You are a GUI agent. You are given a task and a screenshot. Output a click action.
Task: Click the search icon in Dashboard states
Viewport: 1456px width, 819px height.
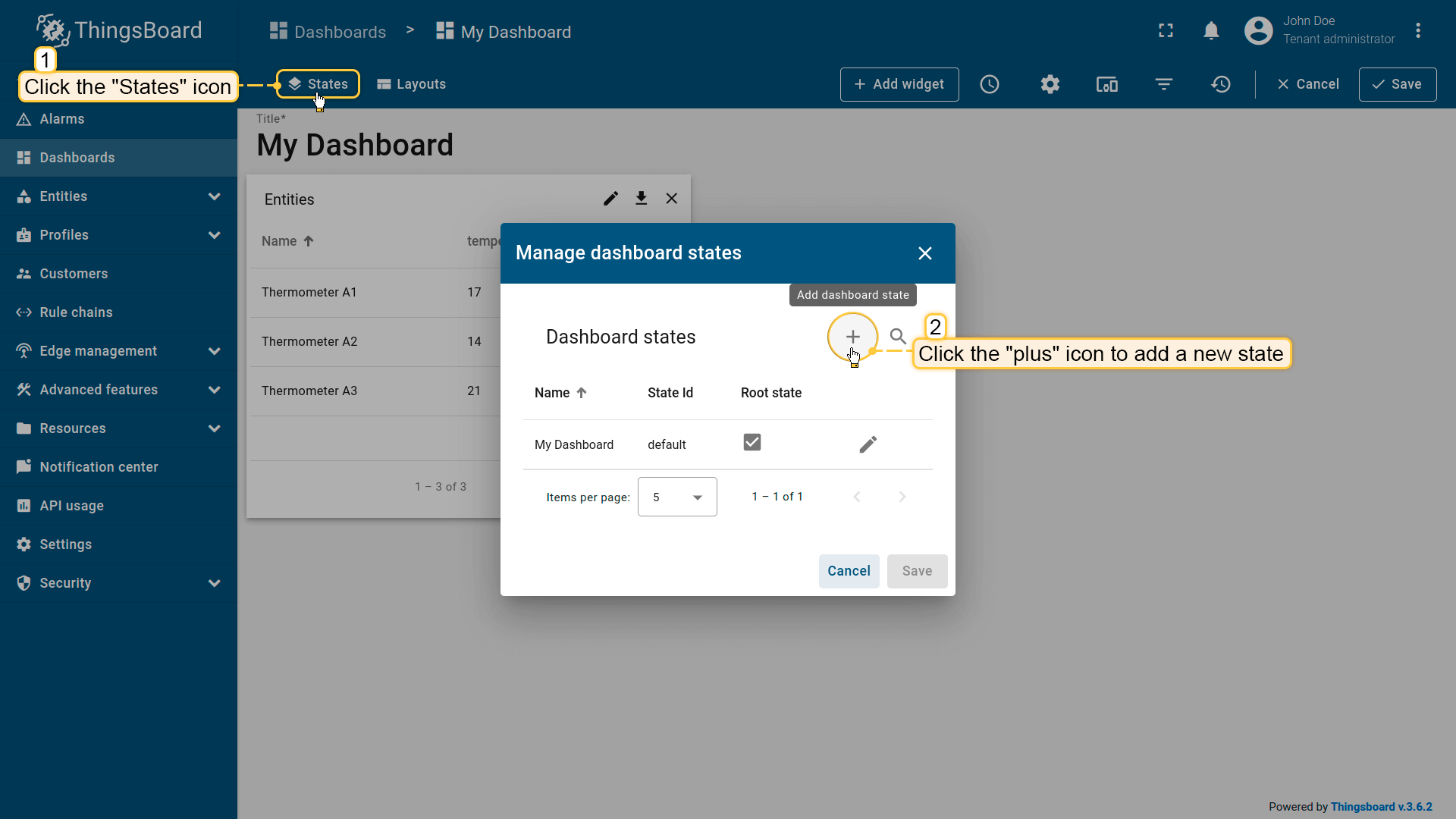pos(898,337)
